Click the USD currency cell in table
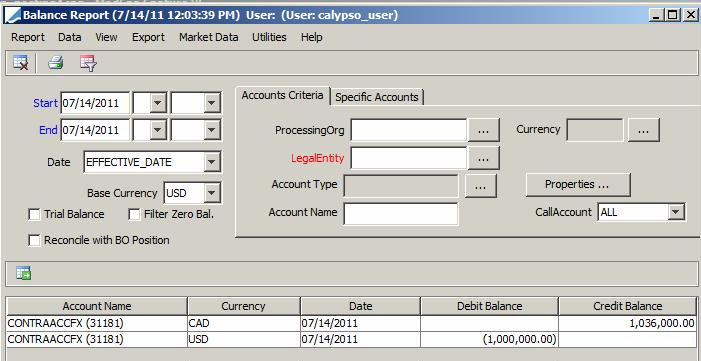This screenshot has height=361, width=701. (x=244, y=340)
